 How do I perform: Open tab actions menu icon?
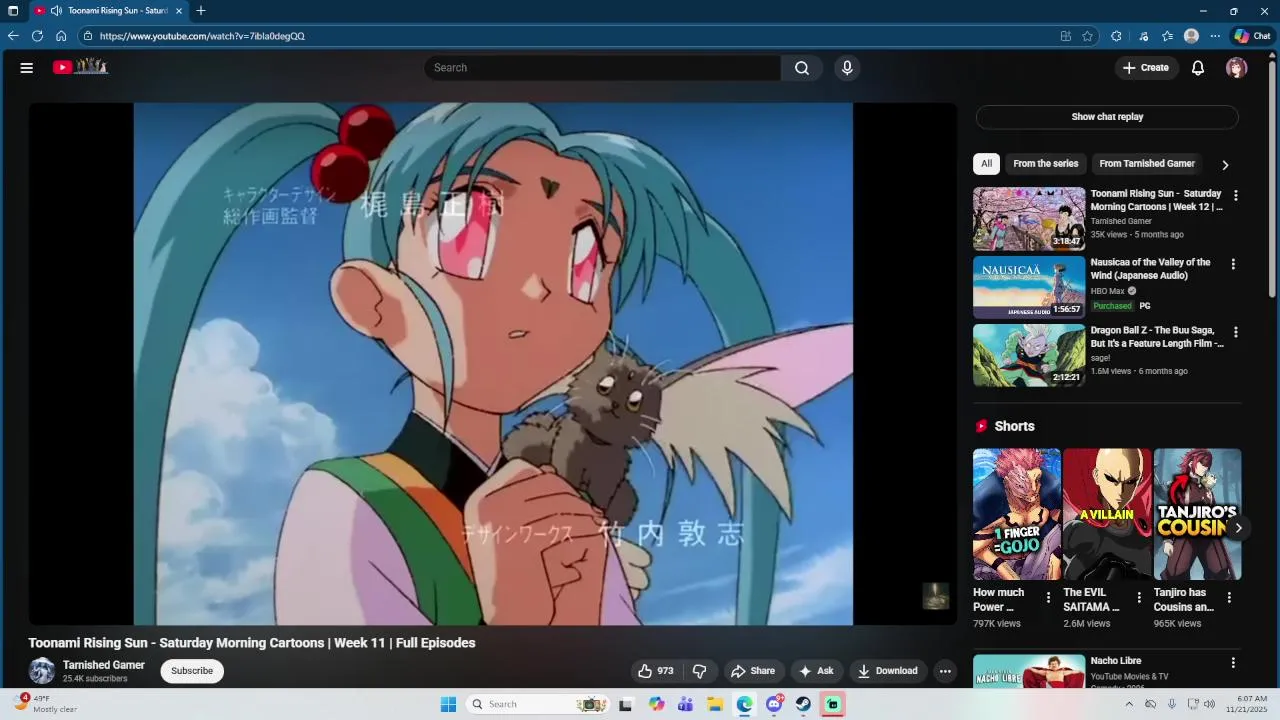click(13, 11)
